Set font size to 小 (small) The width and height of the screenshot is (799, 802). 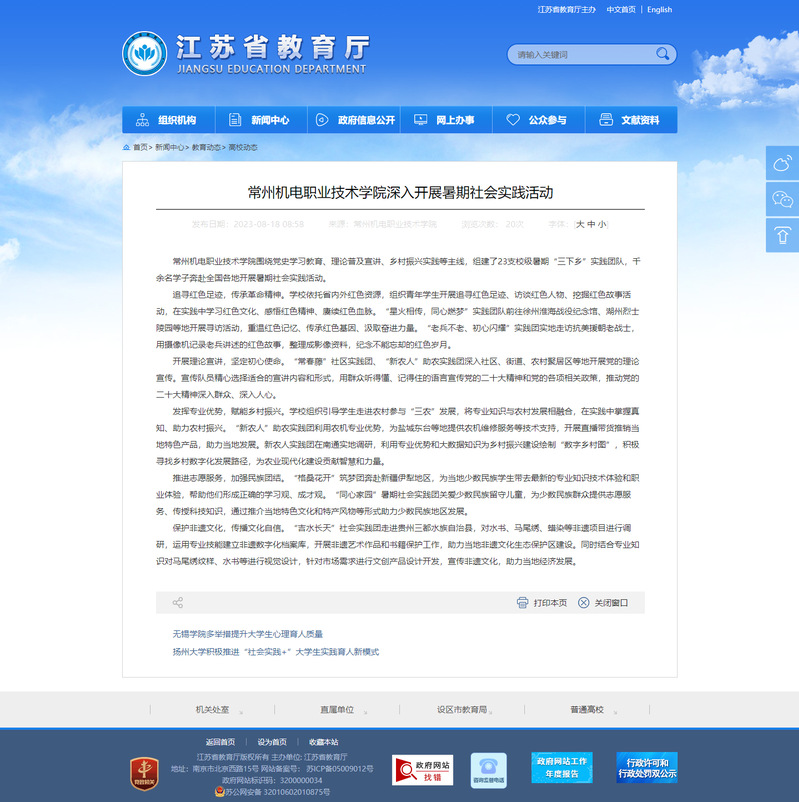[601, 225]
